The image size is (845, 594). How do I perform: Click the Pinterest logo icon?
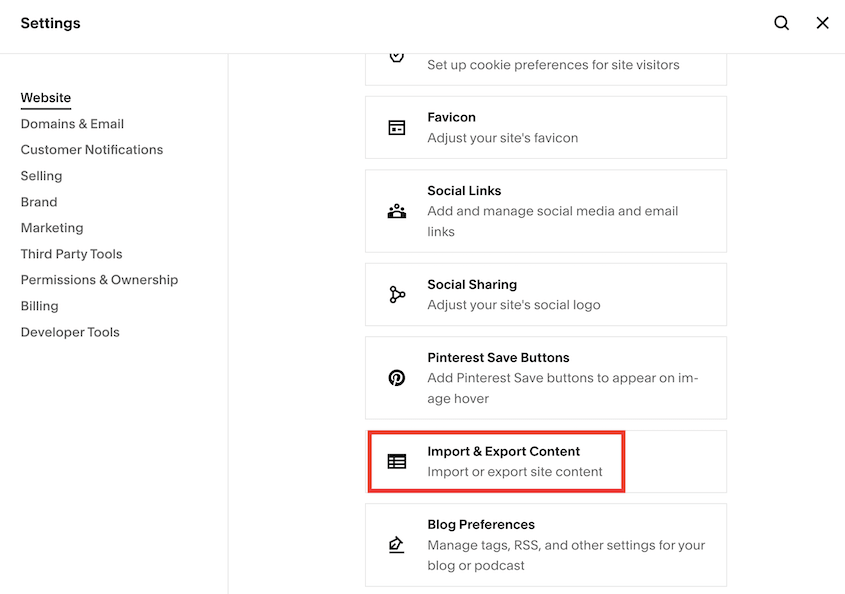[397, 378]
